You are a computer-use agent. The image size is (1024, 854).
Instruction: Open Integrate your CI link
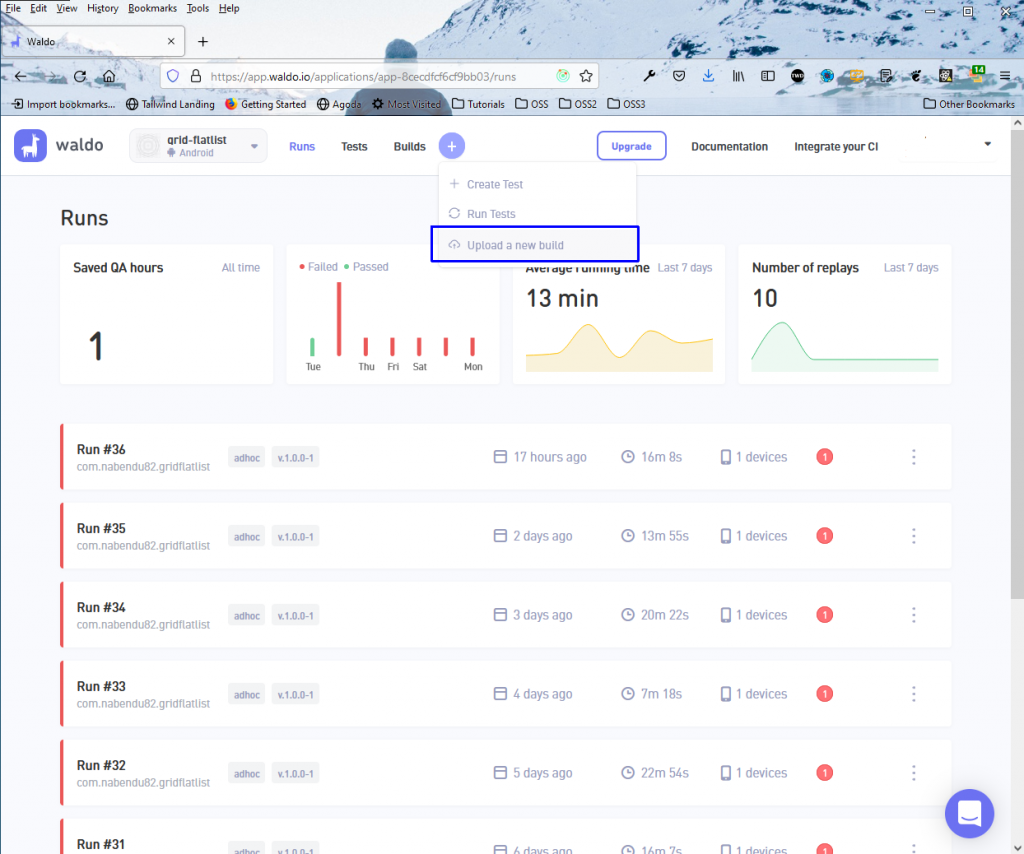click(x=836, y=146)
